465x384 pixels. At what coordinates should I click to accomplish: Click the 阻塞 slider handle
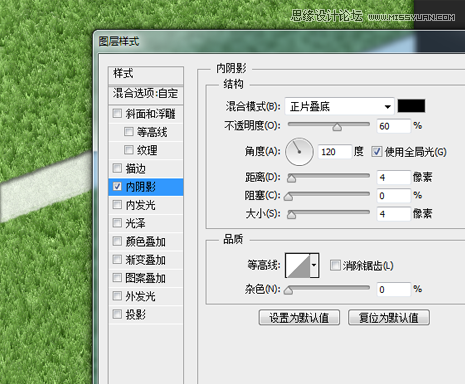(x=288, y=197)
